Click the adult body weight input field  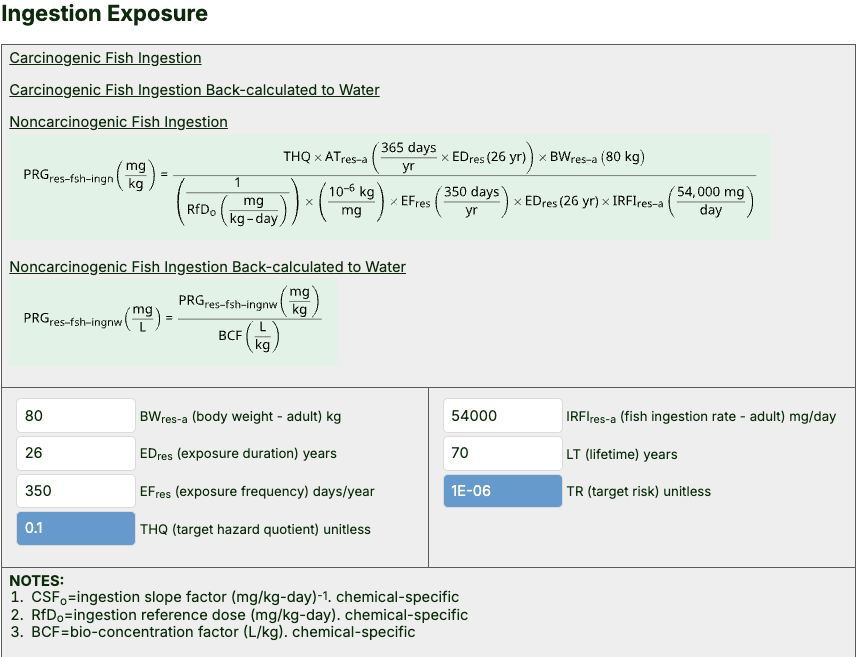(x=76, y=416)
